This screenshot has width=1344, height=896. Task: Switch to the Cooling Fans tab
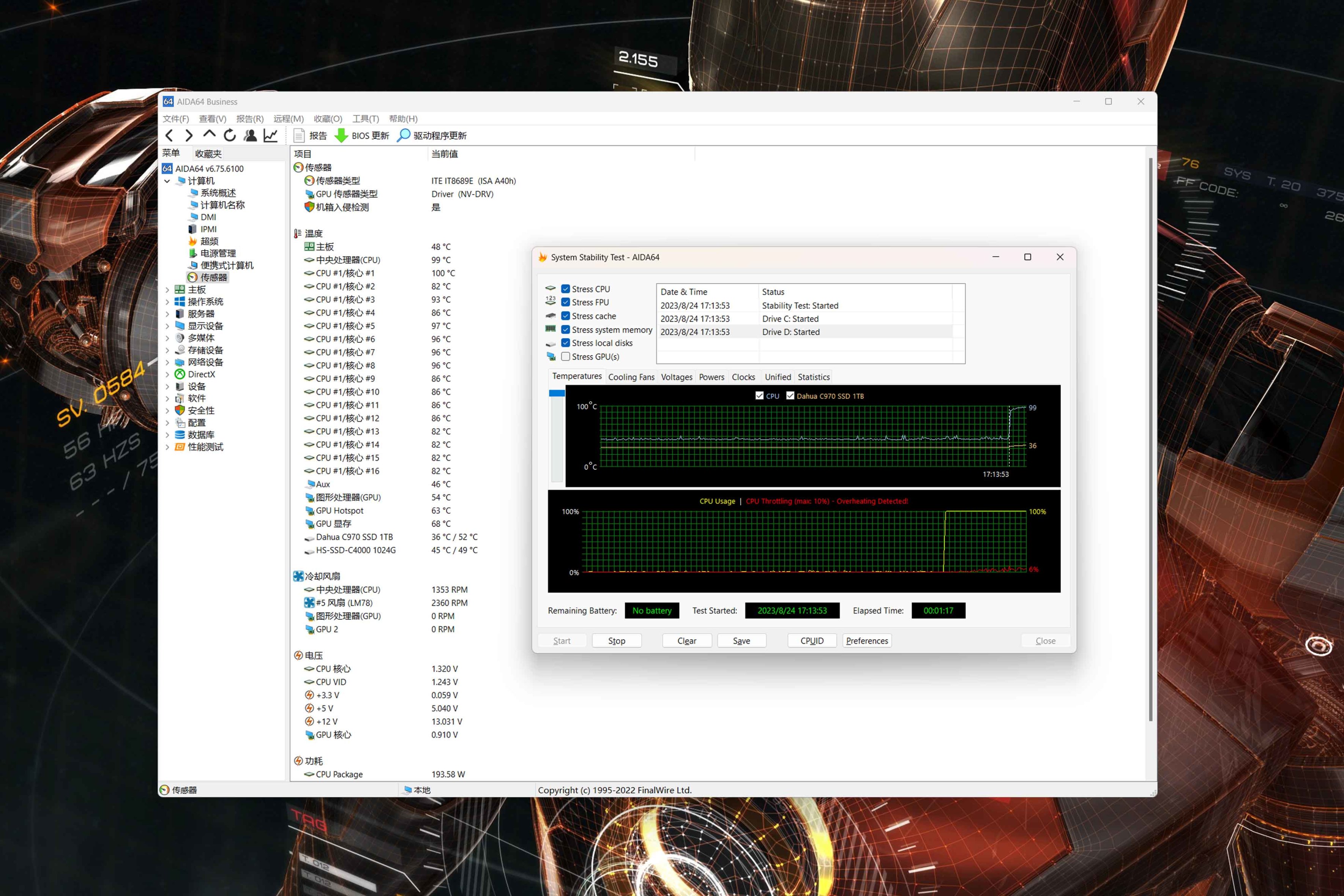[631, 377]
